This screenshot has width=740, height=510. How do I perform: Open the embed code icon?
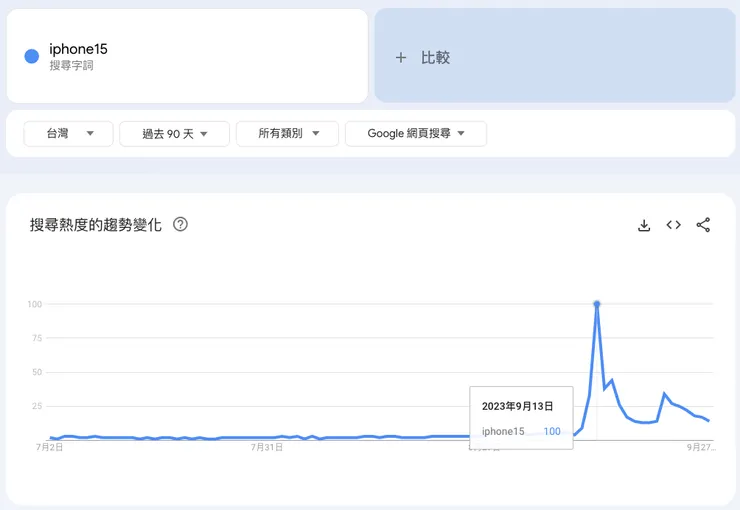(x=673, y=225)
